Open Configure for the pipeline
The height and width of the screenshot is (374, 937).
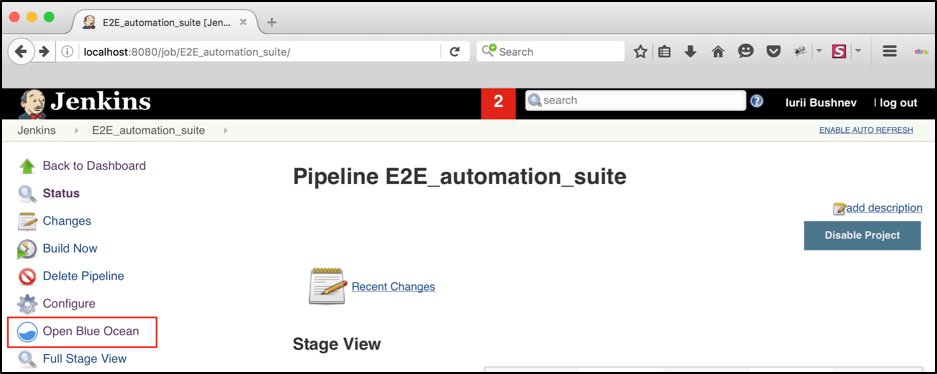pos(69,304)
